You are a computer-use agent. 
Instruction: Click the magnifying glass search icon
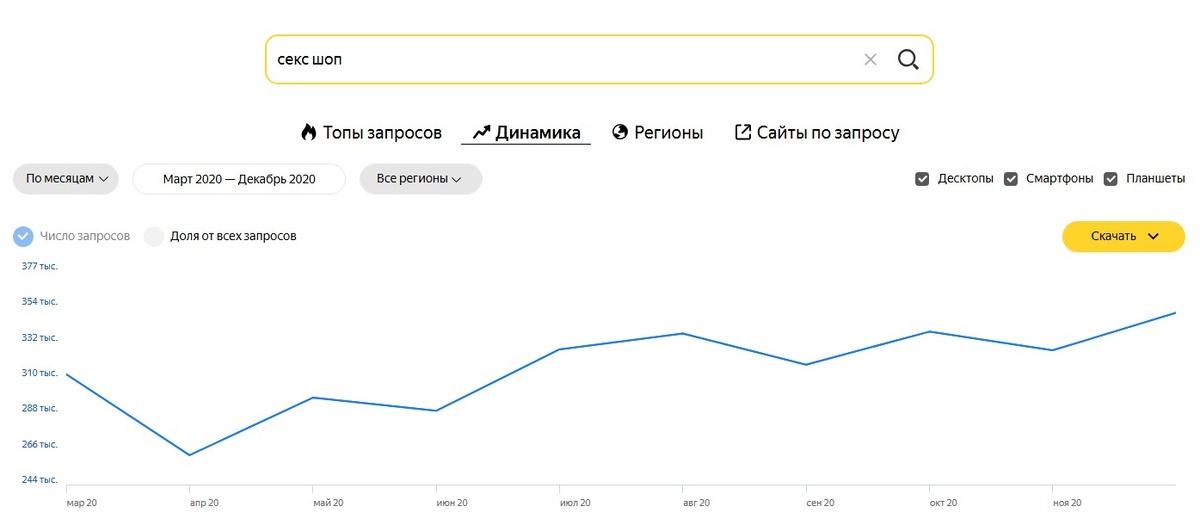pyautogui.click(x=908, y=60)
